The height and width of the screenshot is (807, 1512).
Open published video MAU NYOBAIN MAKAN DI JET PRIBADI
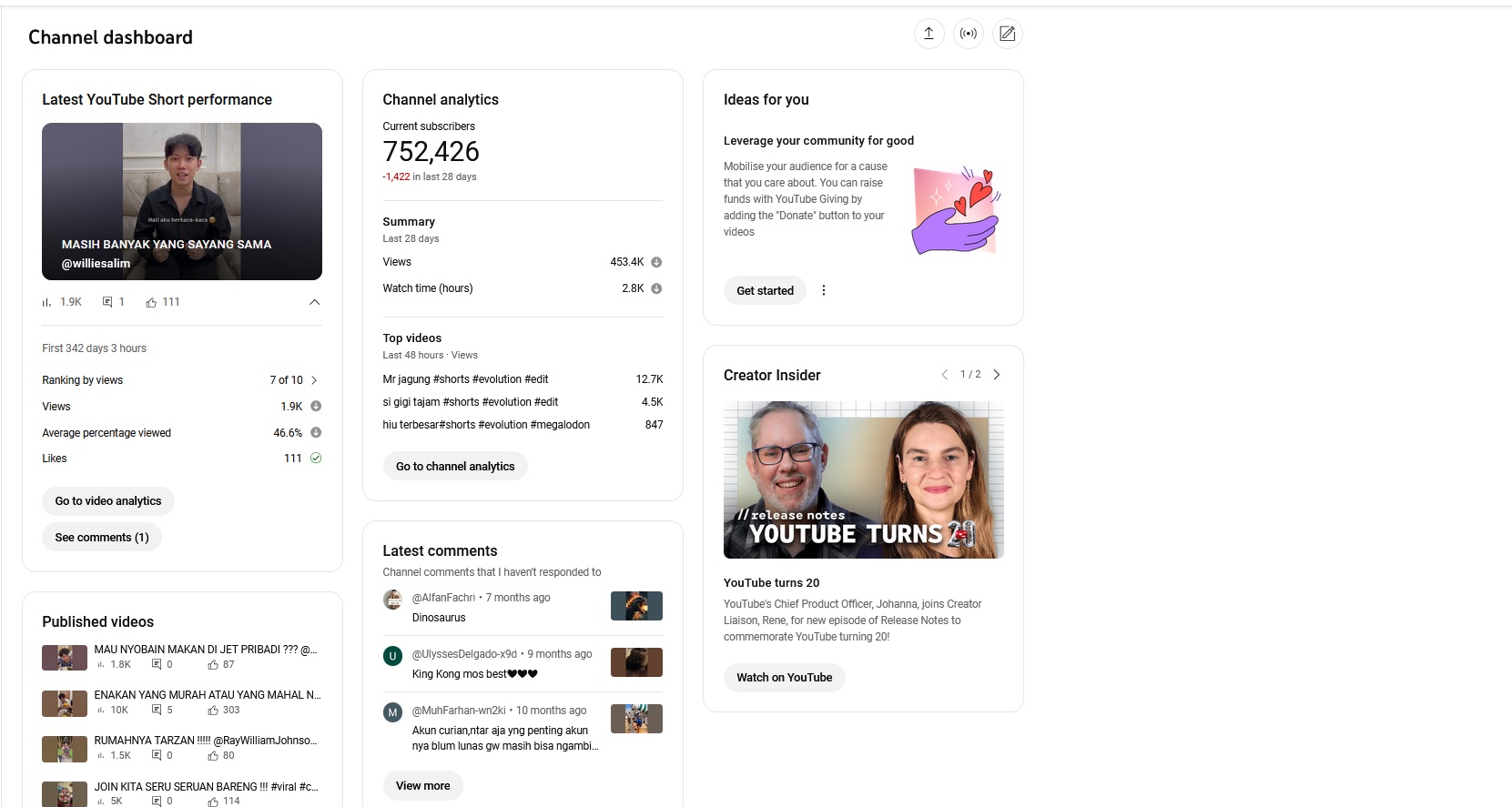[206, 650]
